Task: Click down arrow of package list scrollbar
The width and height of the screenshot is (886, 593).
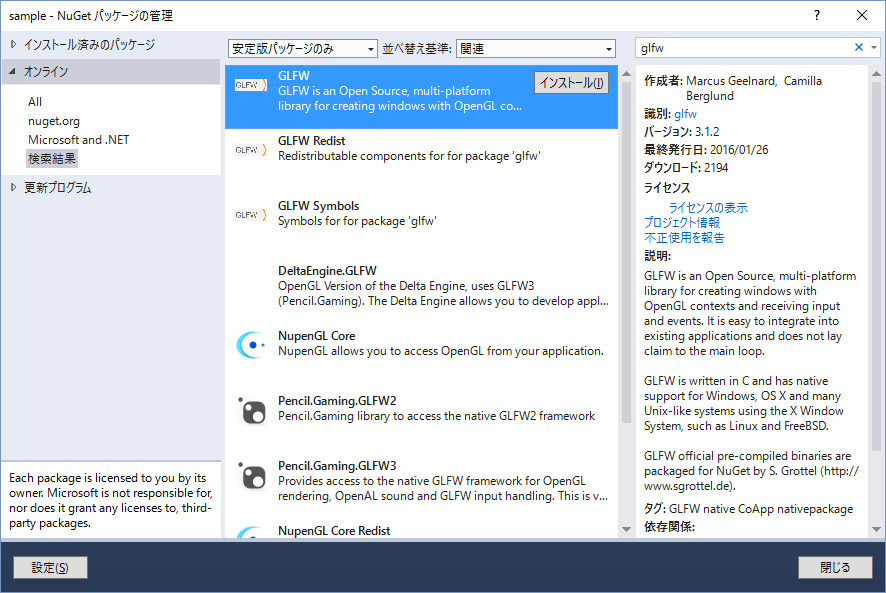Action: pos(626,530)
